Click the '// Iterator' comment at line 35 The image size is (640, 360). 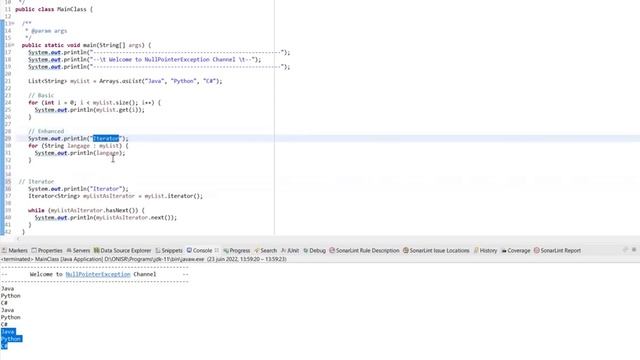point(36,181)
